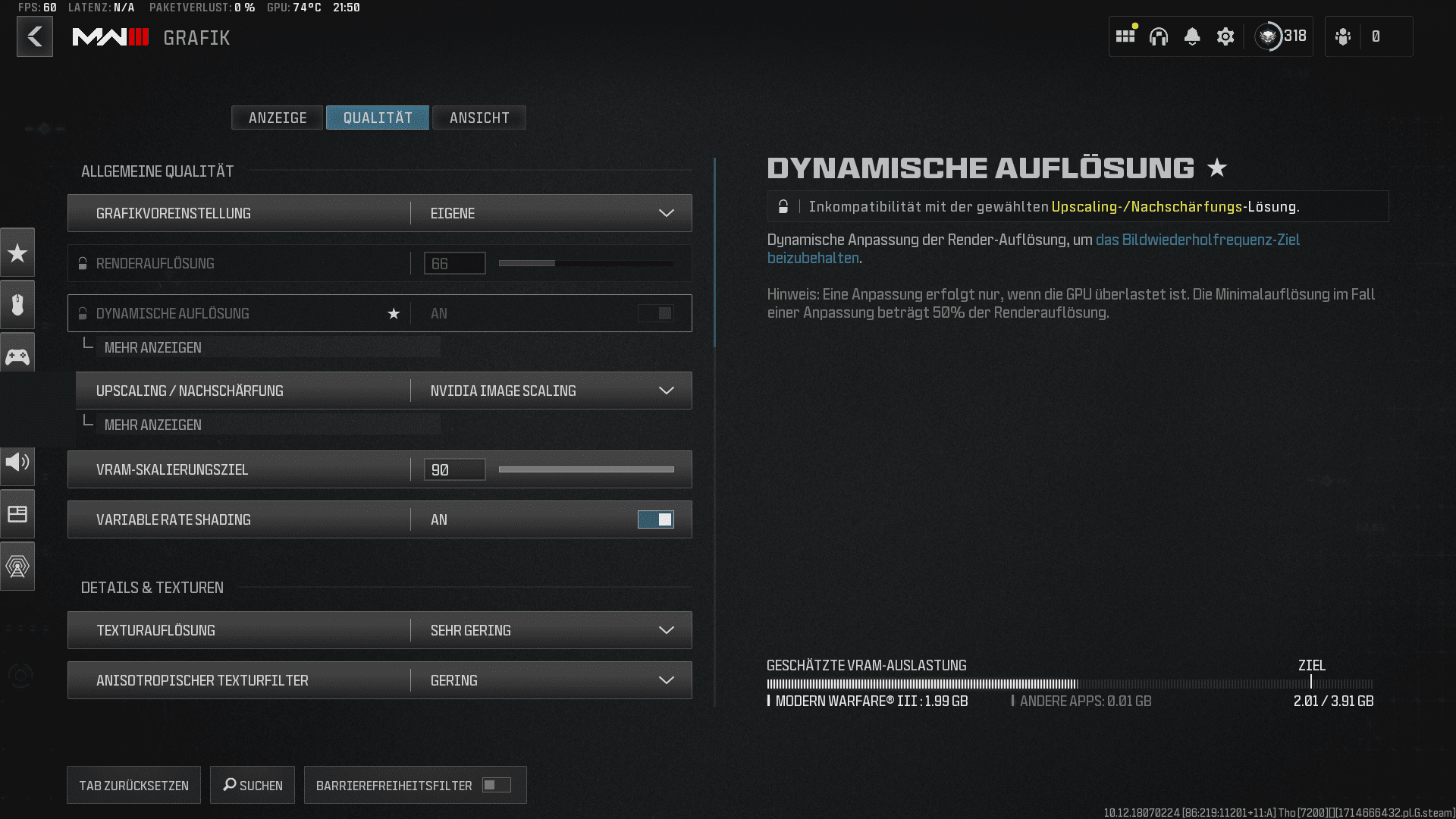
Task: Open audio settings speaker icon
Action: (17, 462)
